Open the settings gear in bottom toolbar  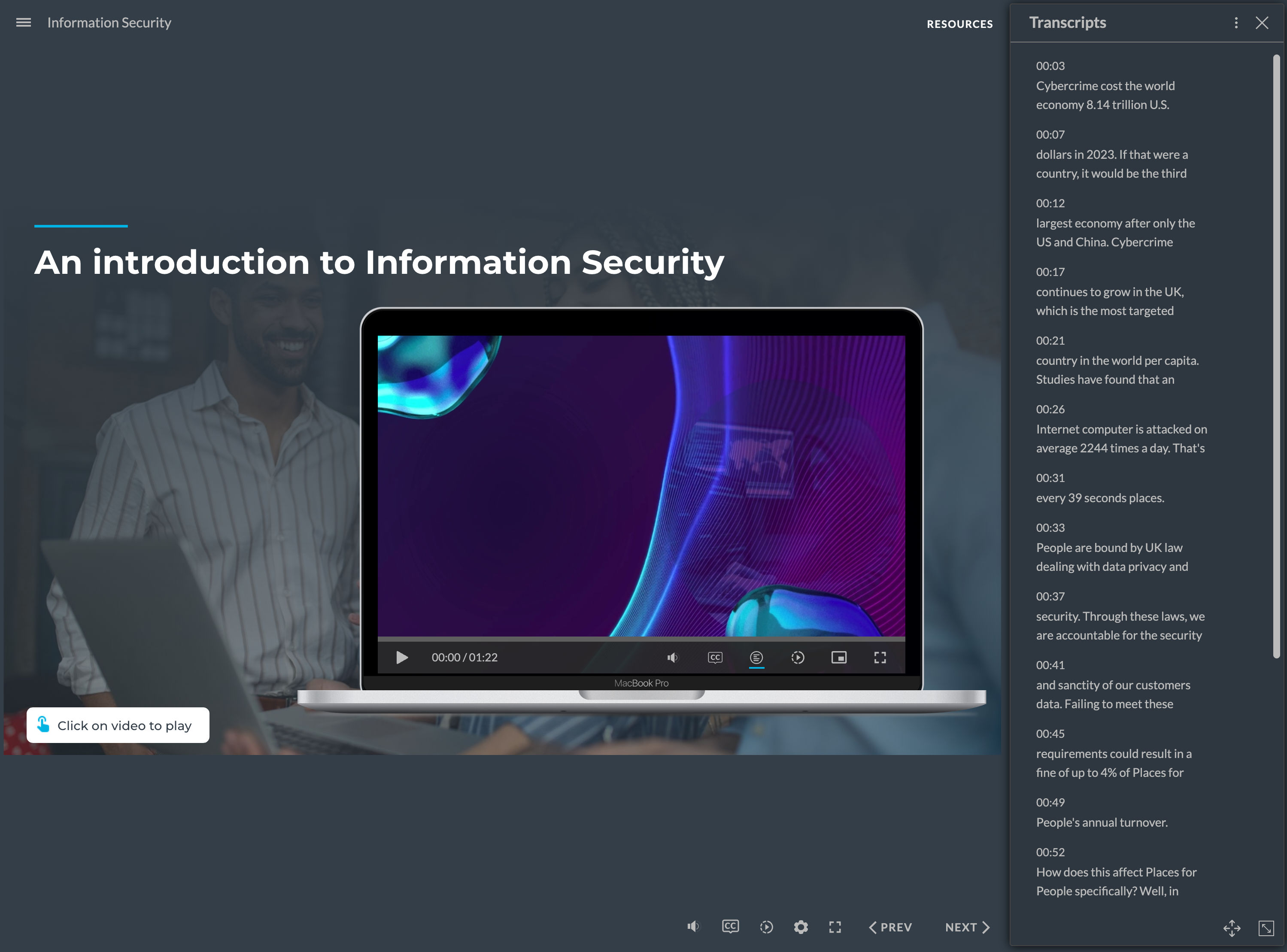click(801, 927)
